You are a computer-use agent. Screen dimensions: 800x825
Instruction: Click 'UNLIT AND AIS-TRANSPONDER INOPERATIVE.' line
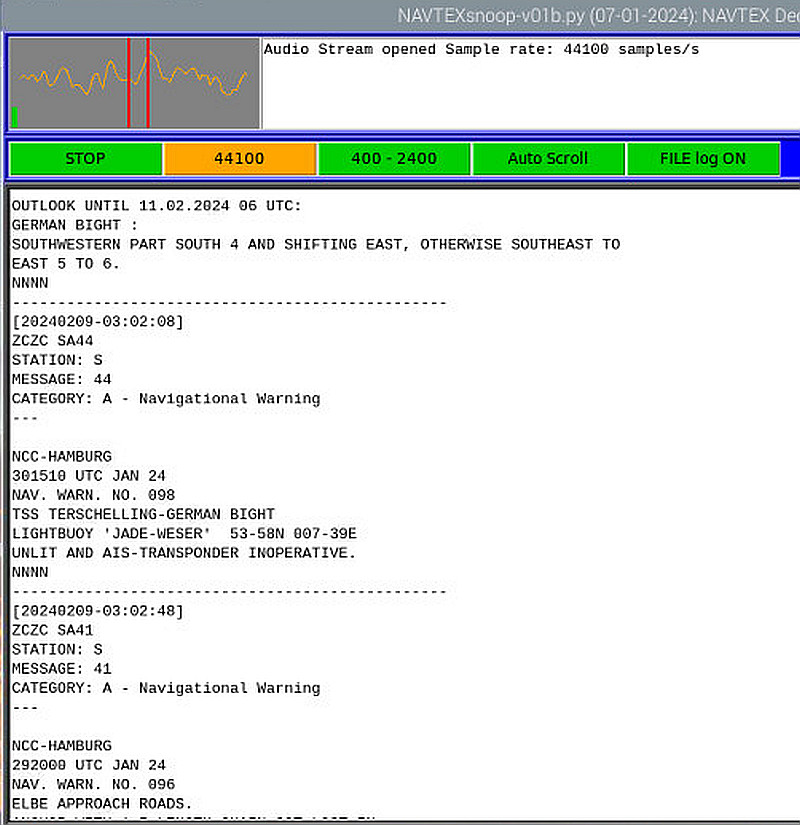coord(184,553)
